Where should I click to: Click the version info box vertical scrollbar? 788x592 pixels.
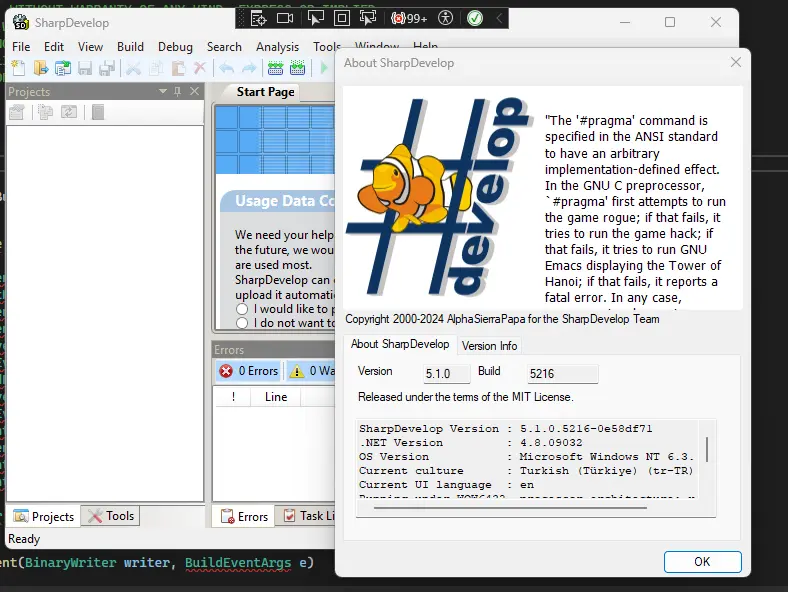[707, 449]
